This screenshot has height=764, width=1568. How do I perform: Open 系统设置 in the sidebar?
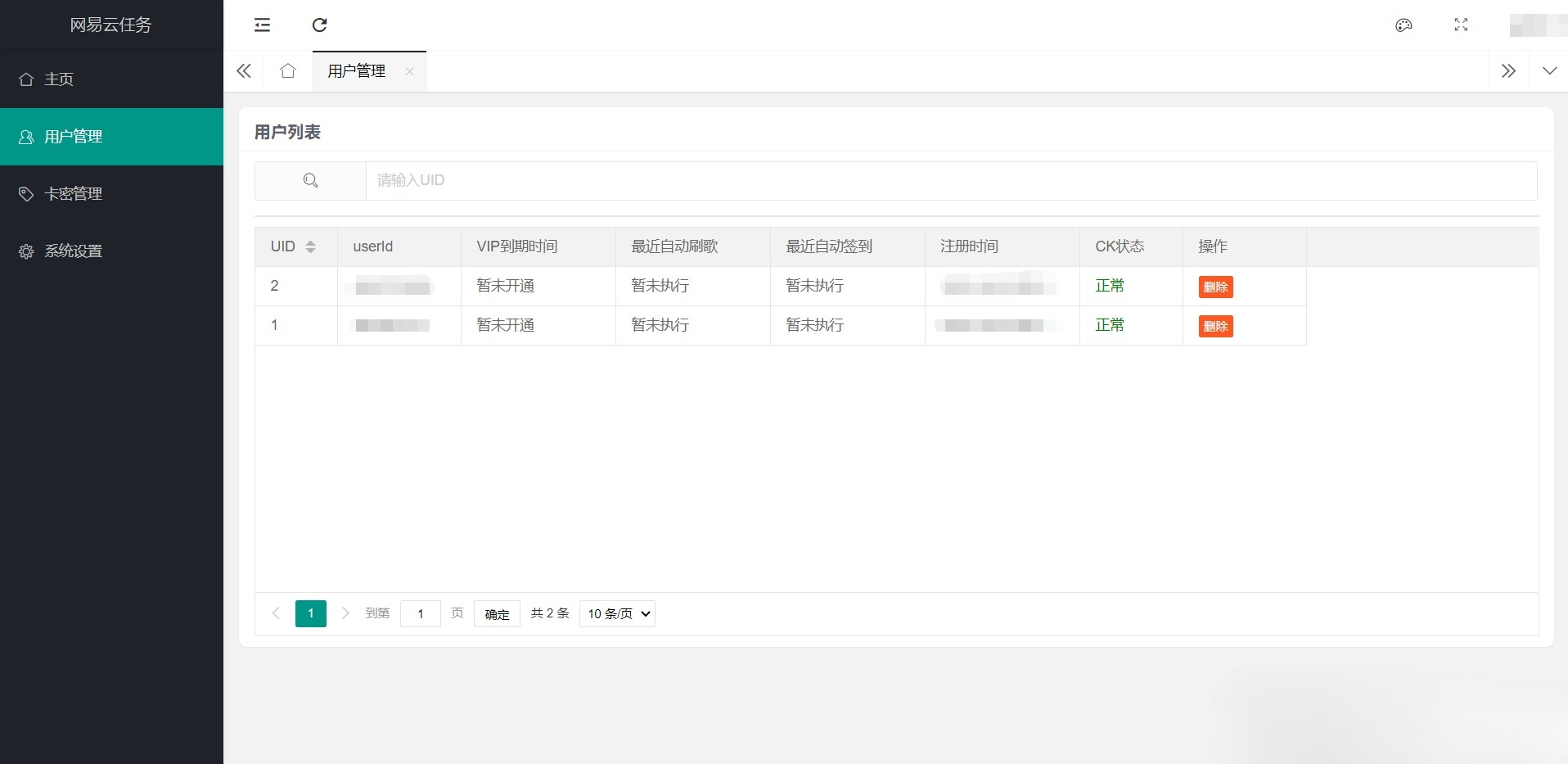coord(73,251)
